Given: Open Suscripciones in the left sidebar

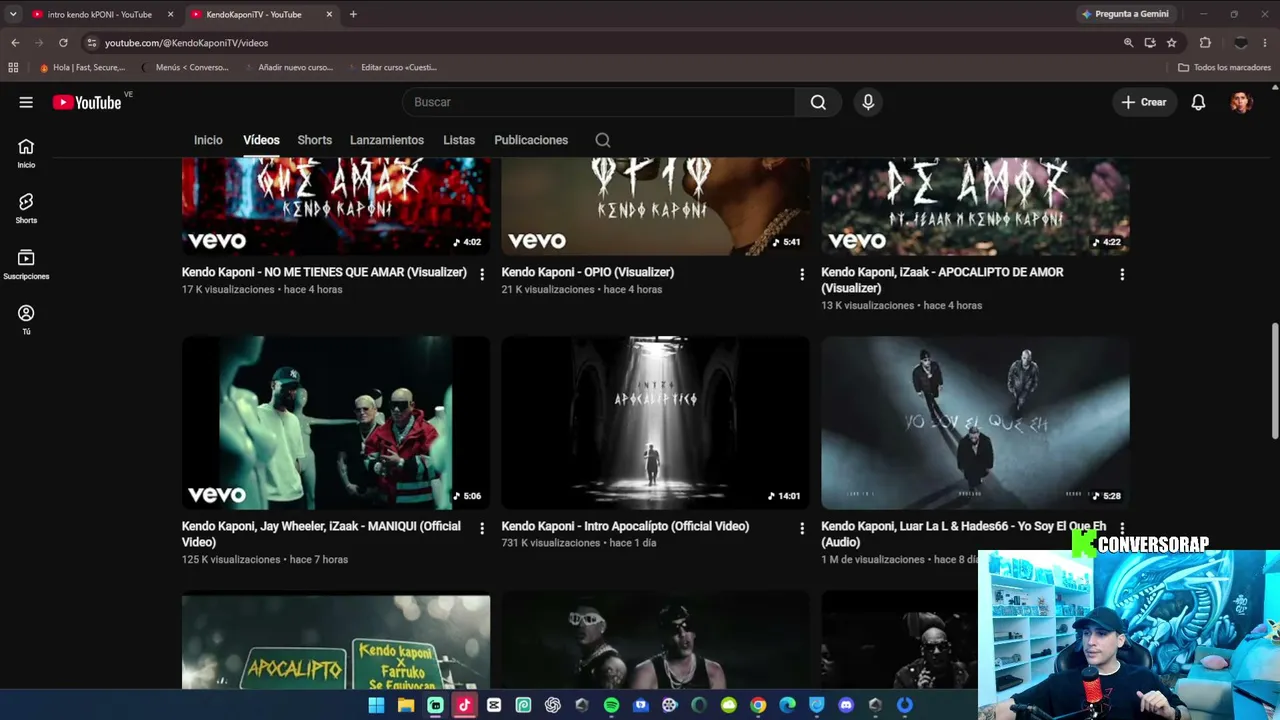Looking at the screenshot, I should tap(26, 264).
